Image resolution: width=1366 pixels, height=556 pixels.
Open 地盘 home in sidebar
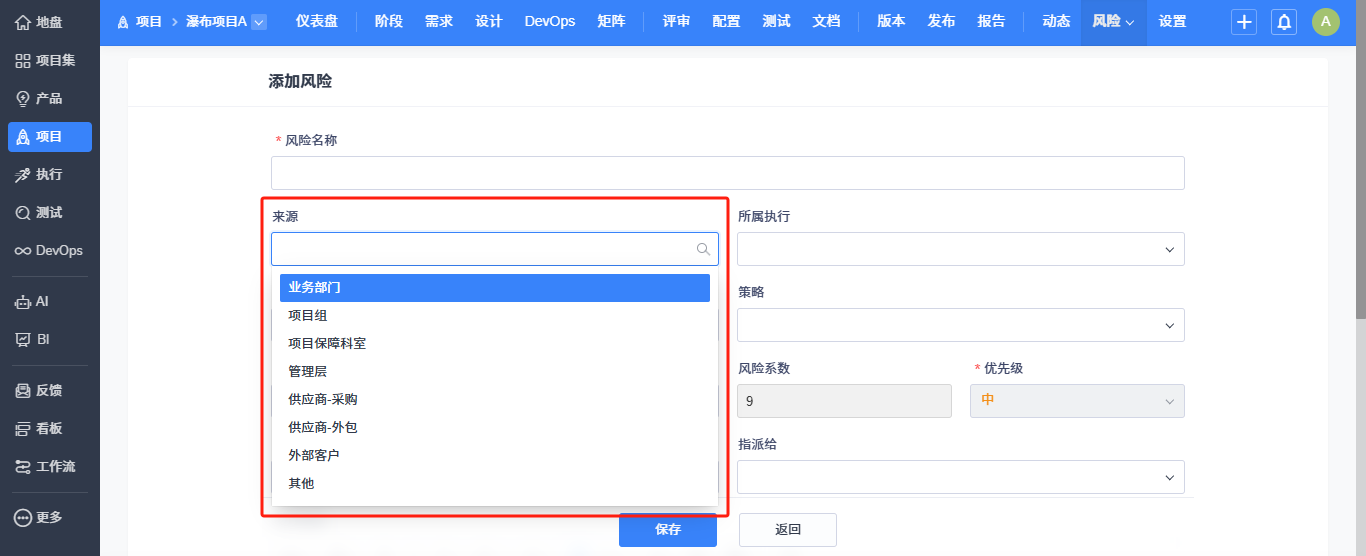pyautogui.click(x=50, y=22)
